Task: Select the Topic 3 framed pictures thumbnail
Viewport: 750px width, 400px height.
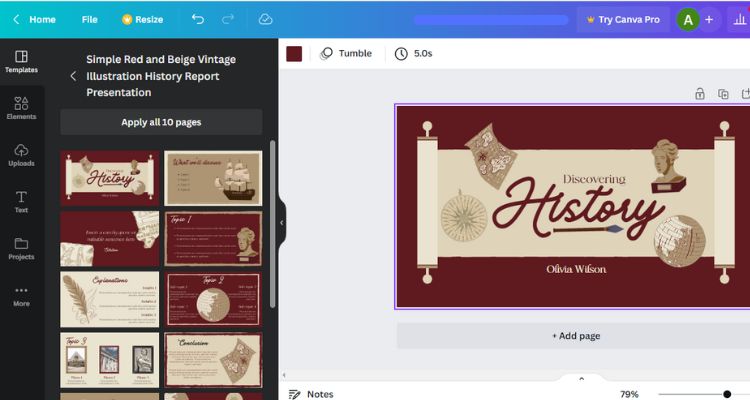Action: click(110, 360)
